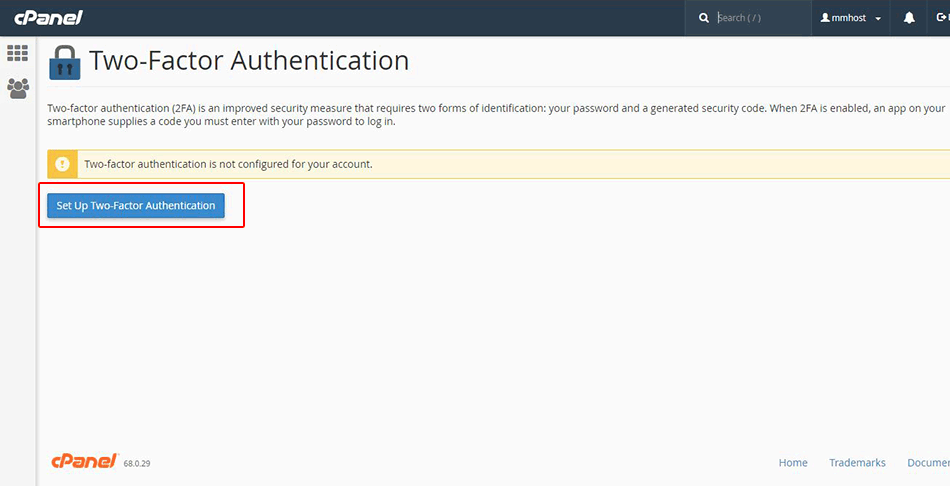Focus the Search ( / ) field
The width and height of the screenshot is (950, 486).
tap(760, 18)
